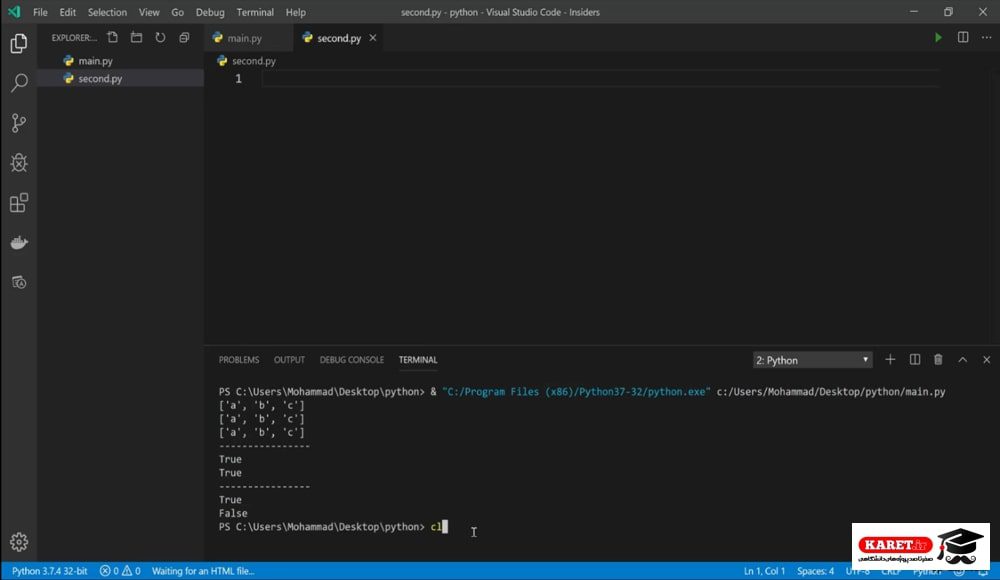The width and height of the screenshot is (1000, 580).
Task: Kill the terminal with trash icon
Action: (x=938, y=360)
